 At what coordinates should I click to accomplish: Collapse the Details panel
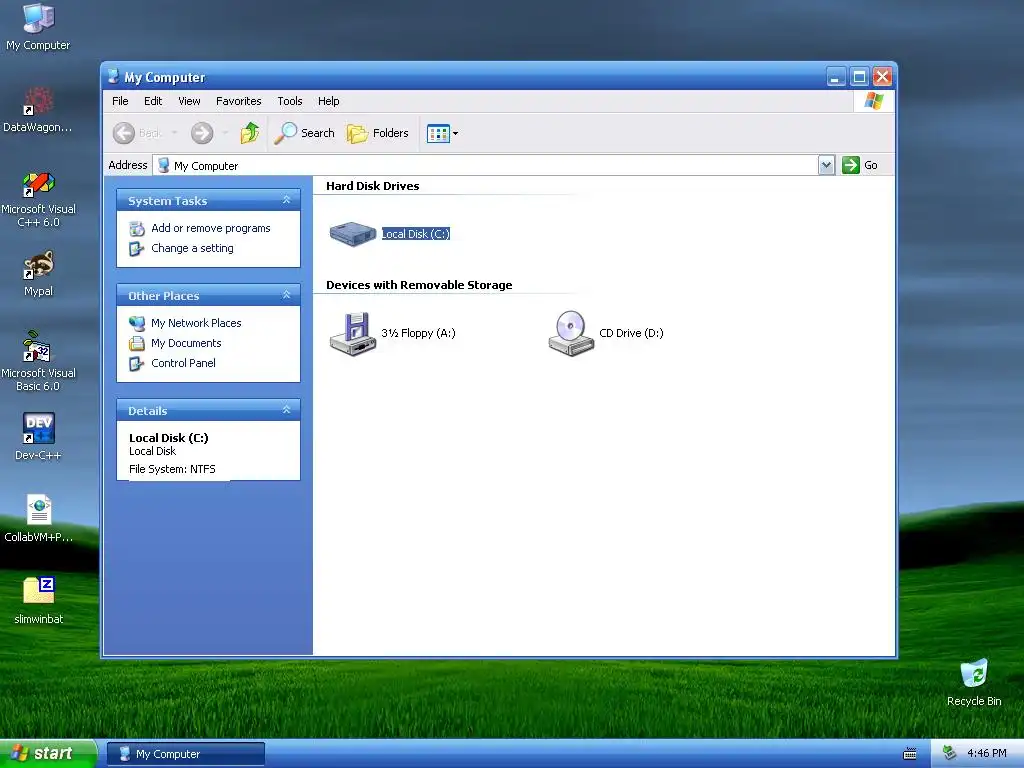tap(287, 409)
